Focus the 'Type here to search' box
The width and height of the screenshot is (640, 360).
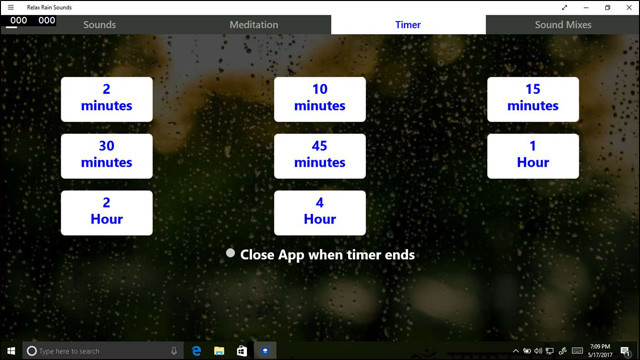coord(103,351)
